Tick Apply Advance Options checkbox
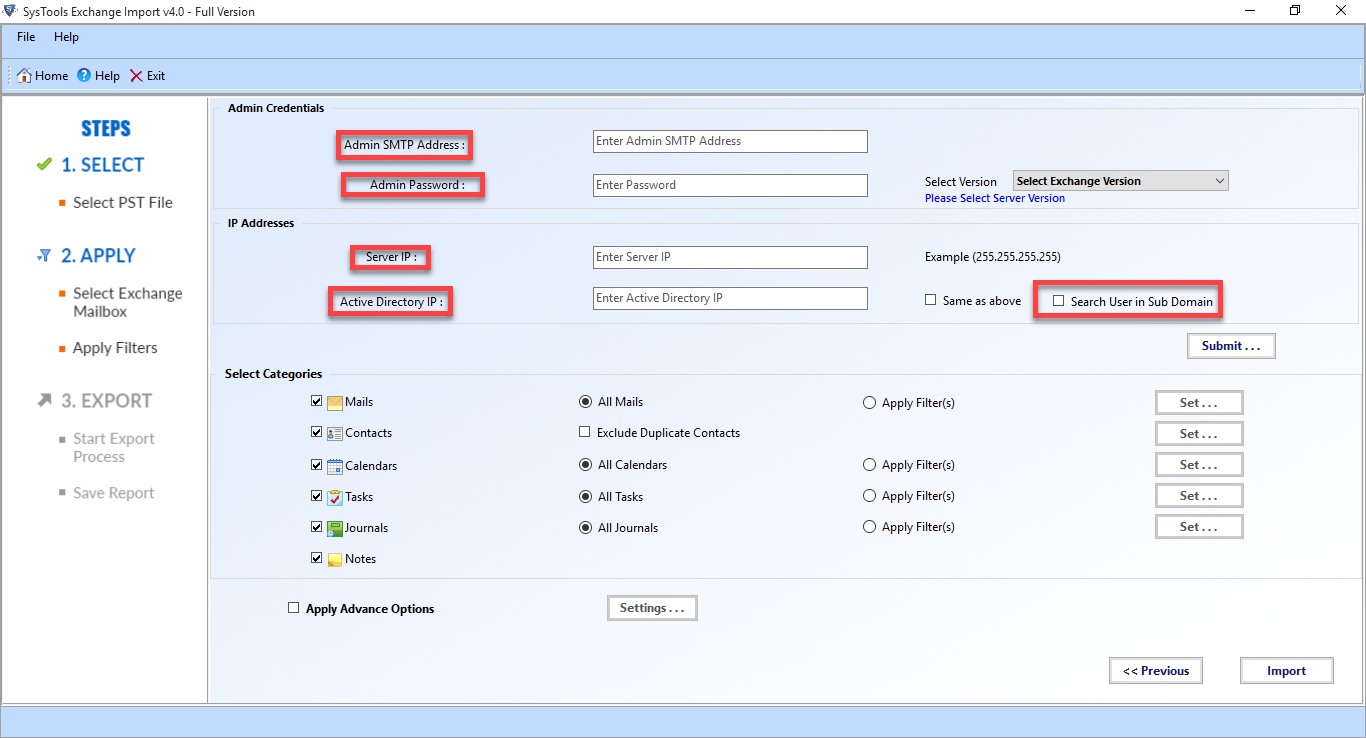1366x738 pixels. click(293, 607)
